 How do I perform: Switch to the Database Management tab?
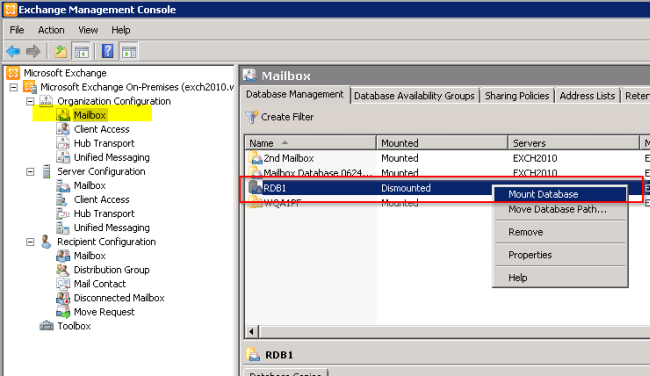point(295,95)
